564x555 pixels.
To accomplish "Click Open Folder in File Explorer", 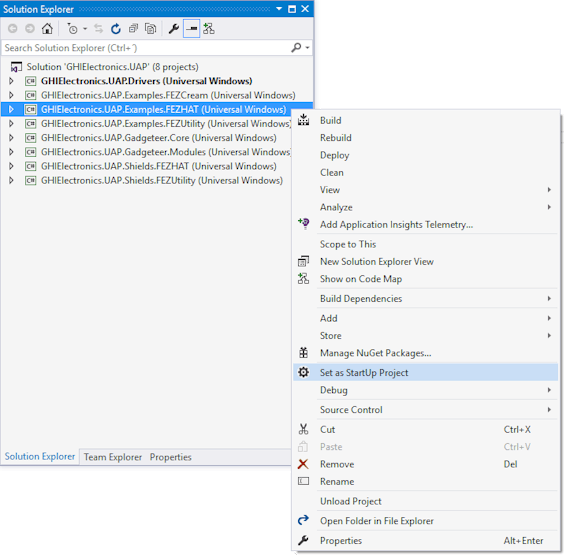I will (x=426, y=521).
